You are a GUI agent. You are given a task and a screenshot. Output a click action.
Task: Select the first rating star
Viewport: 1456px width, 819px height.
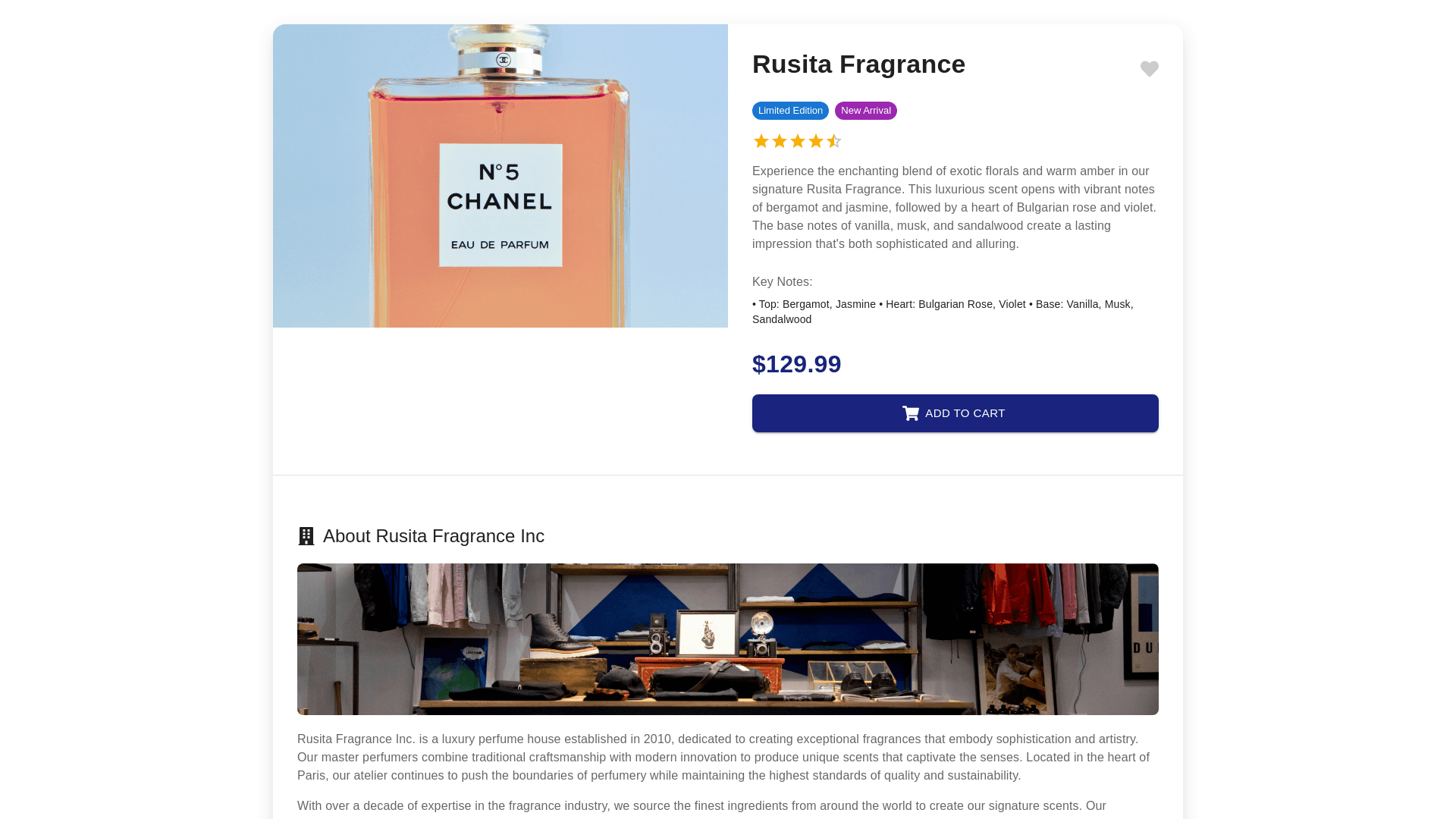pyautogui.click(x=761, y=142)
